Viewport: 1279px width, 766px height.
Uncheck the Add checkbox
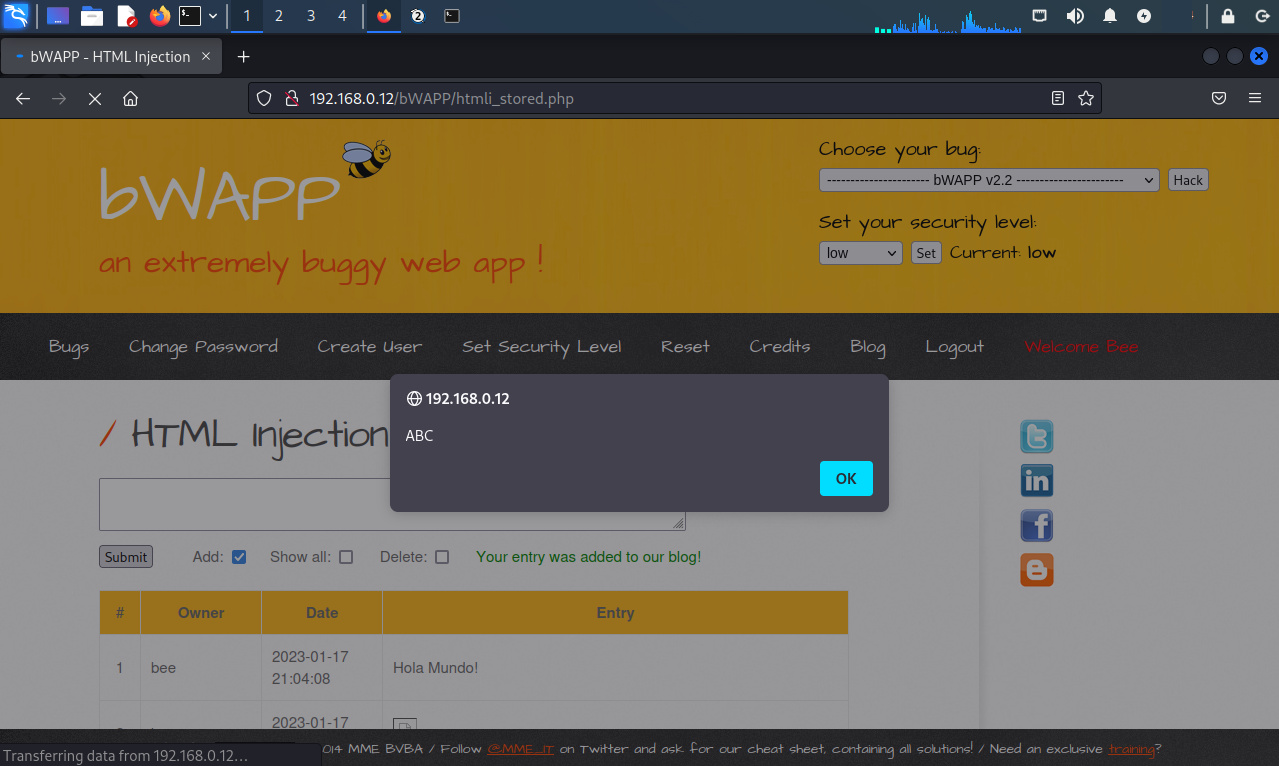click(x=239, y=557)
